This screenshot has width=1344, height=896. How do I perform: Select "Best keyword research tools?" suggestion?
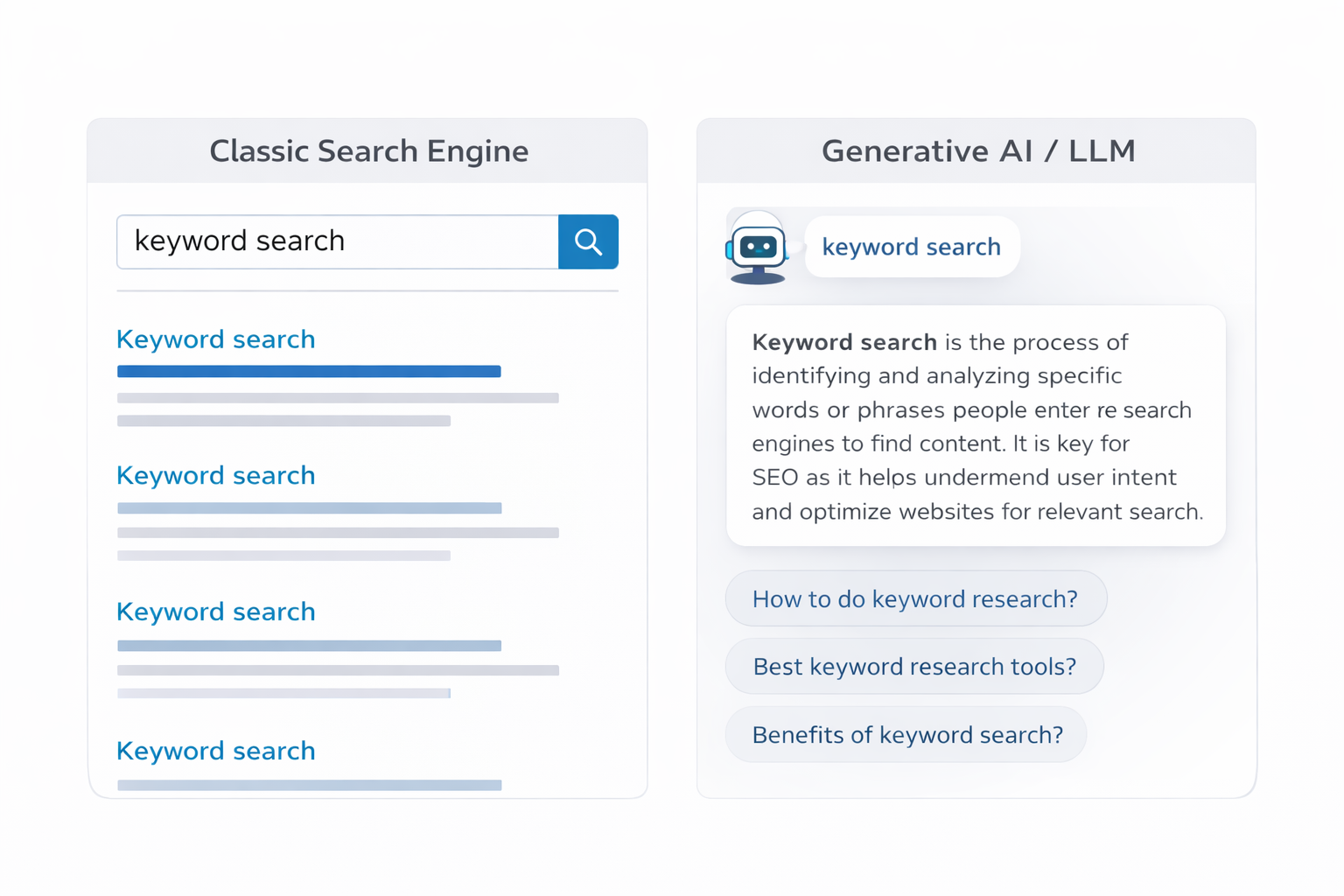(x=914, y=667)
